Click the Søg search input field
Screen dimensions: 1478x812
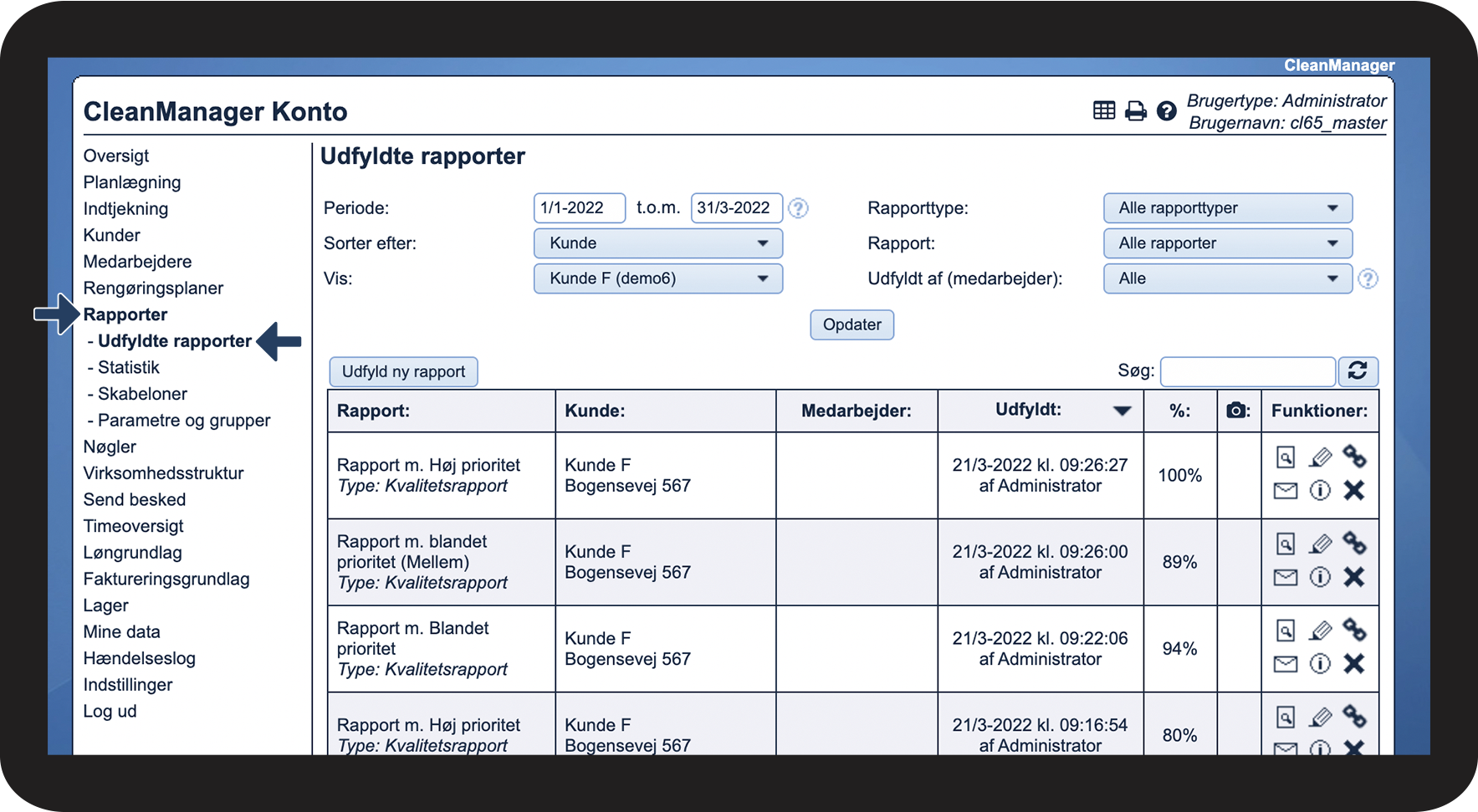(1247, 372)
